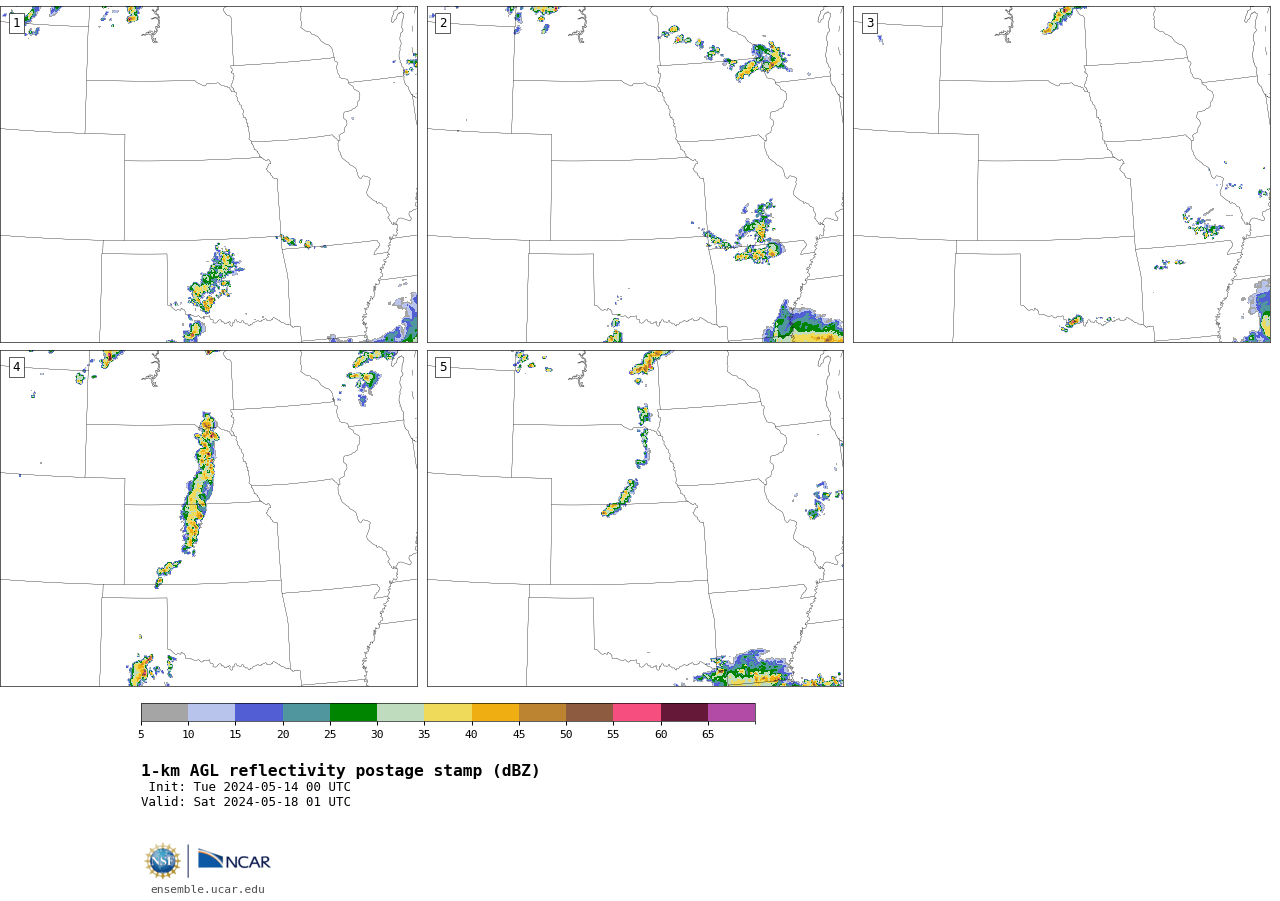The height and width of the screenshot is (901, 1280).
Task: Click the panel number 4 label
Action: pyautogui.click(x=16, y=367)
